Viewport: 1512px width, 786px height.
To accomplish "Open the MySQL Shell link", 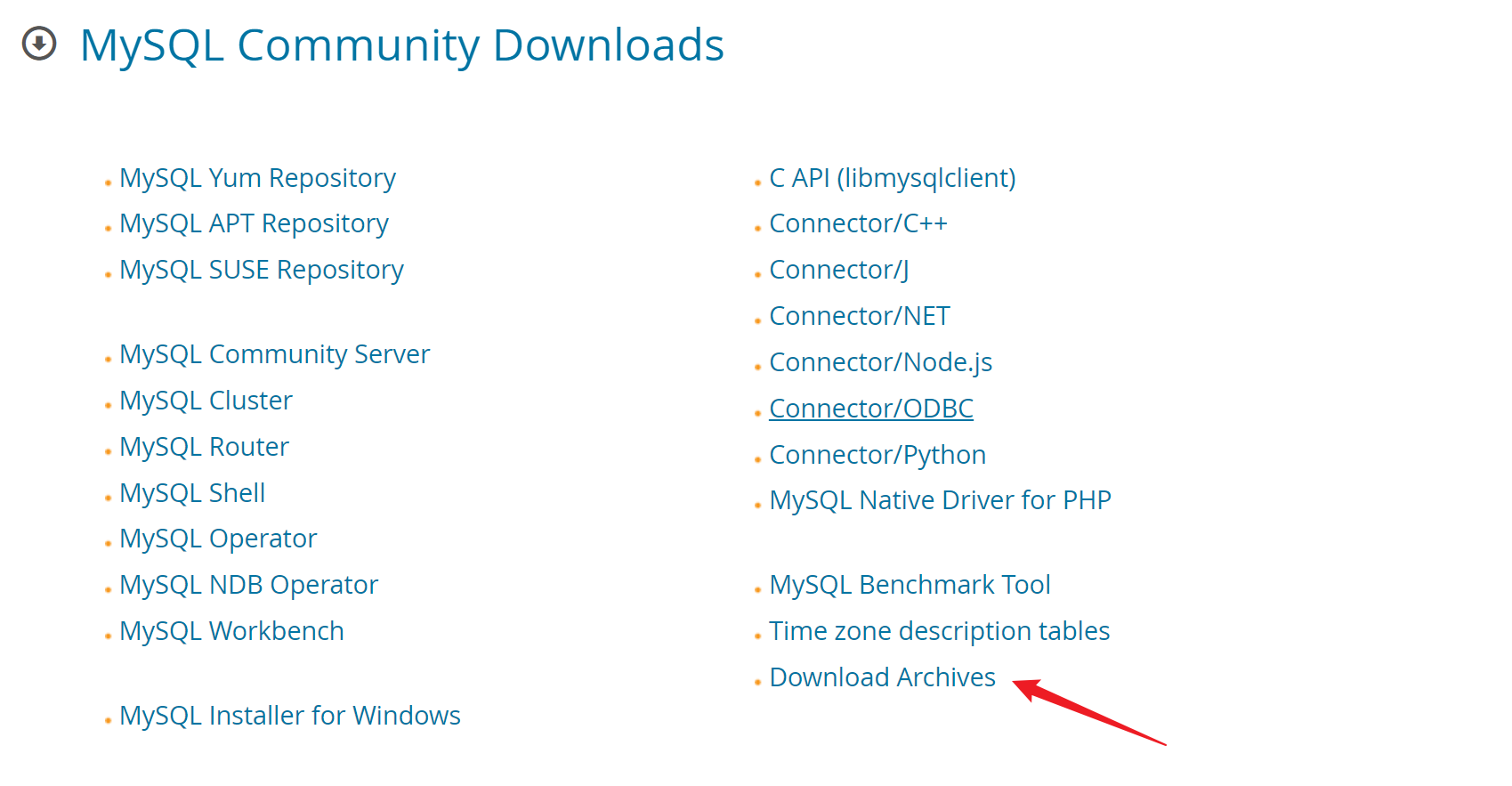I will pos(192,493).
